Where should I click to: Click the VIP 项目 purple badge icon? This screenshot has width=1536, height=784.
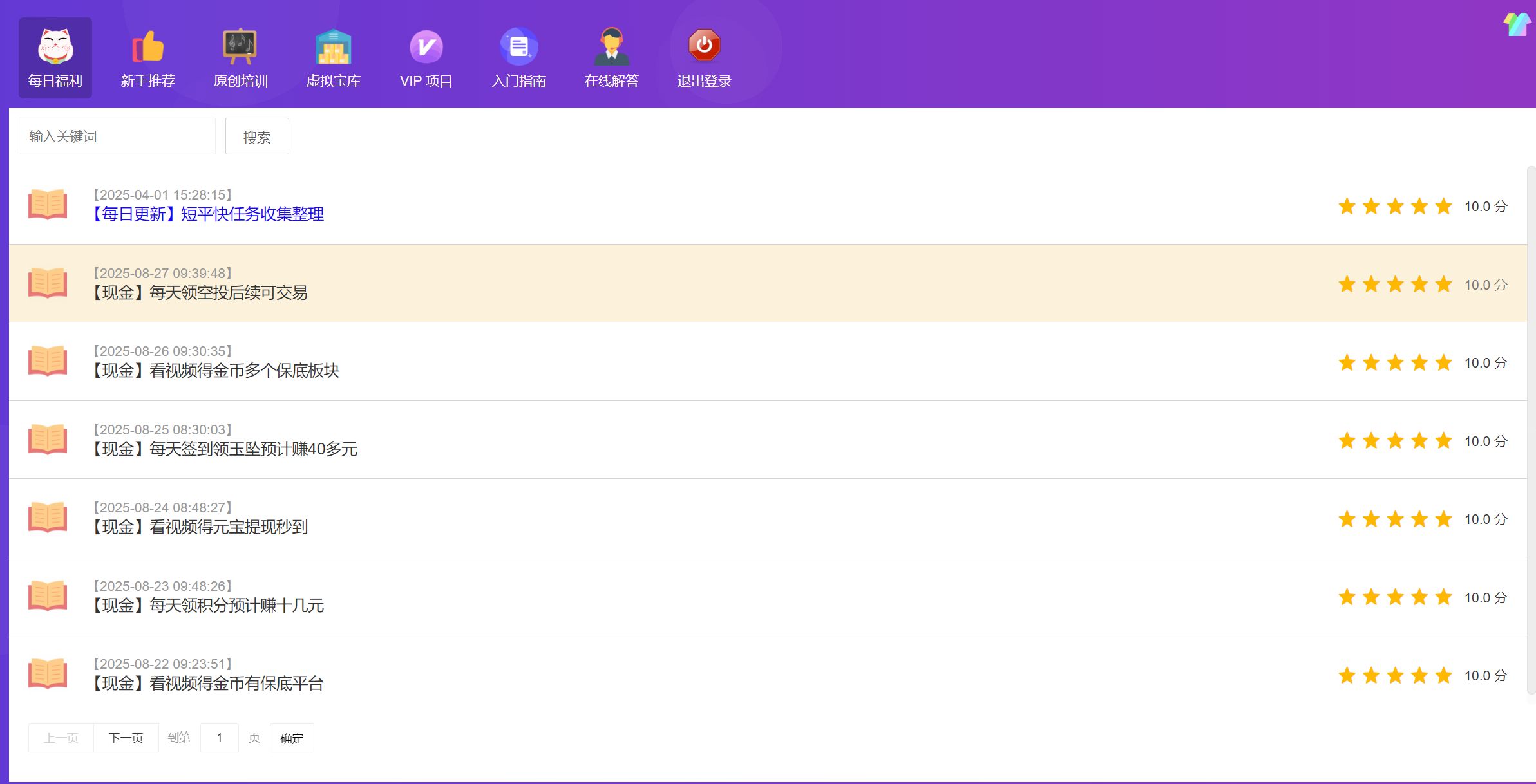(426, 46)
